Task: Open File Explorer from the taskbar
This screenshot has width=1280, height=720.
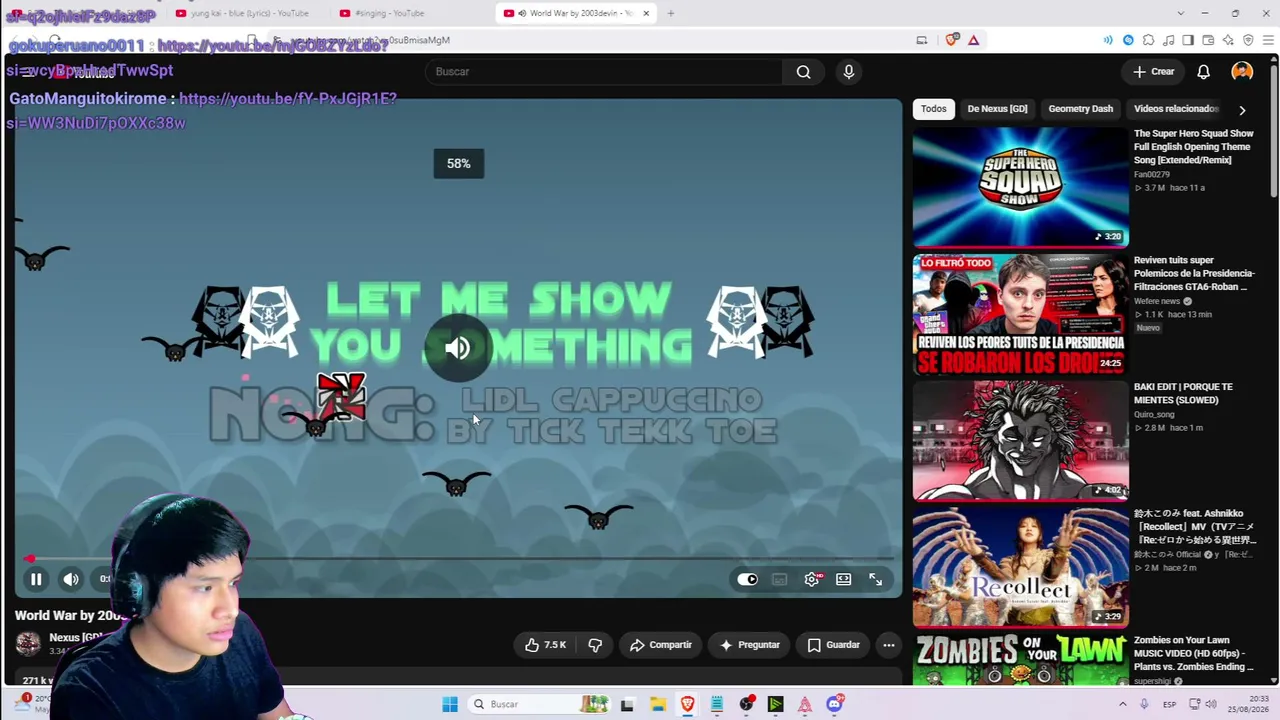Action: point(658,704)
